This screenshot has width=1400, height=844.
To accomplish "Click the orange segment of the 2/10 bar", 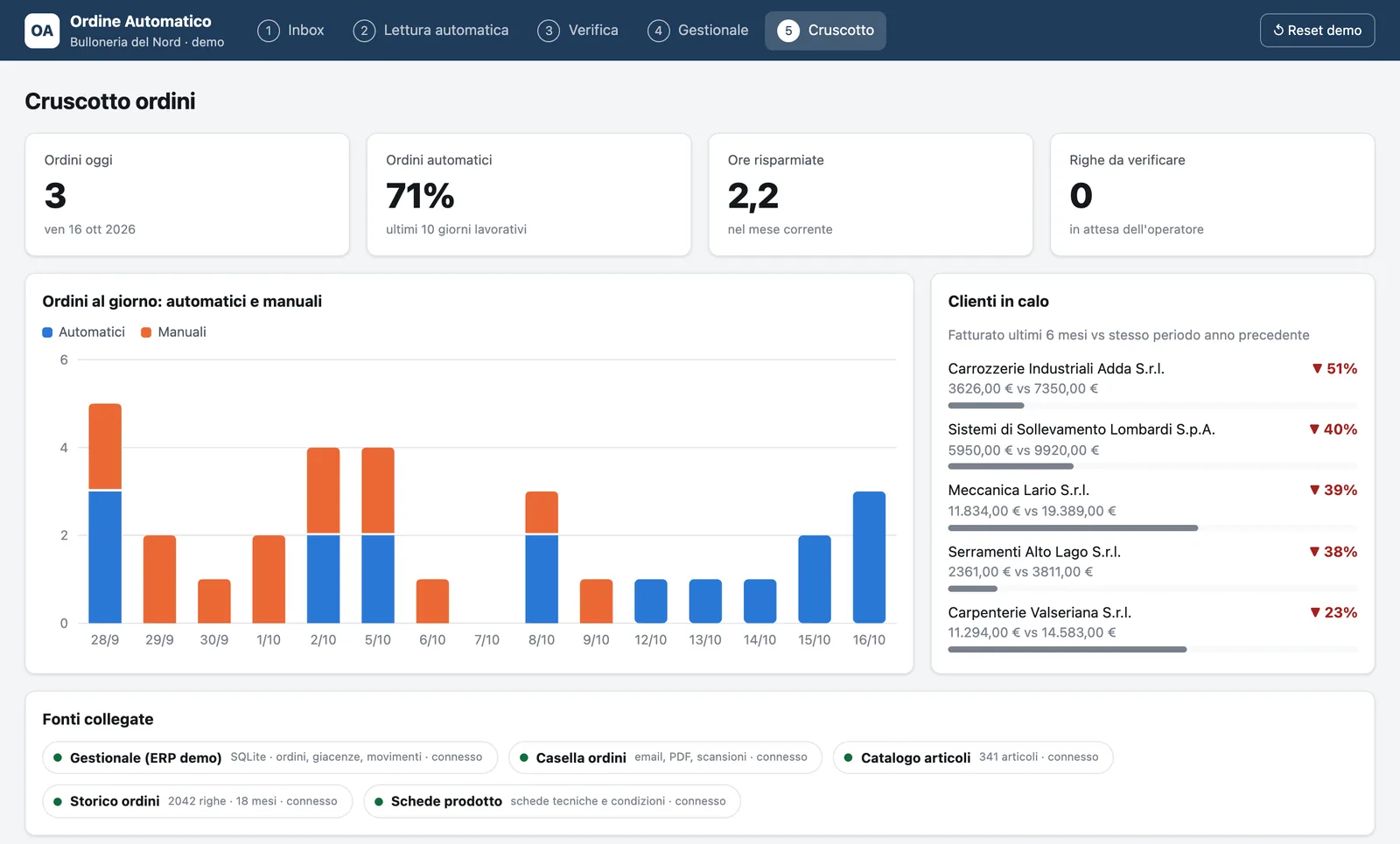I will (323, 490).
